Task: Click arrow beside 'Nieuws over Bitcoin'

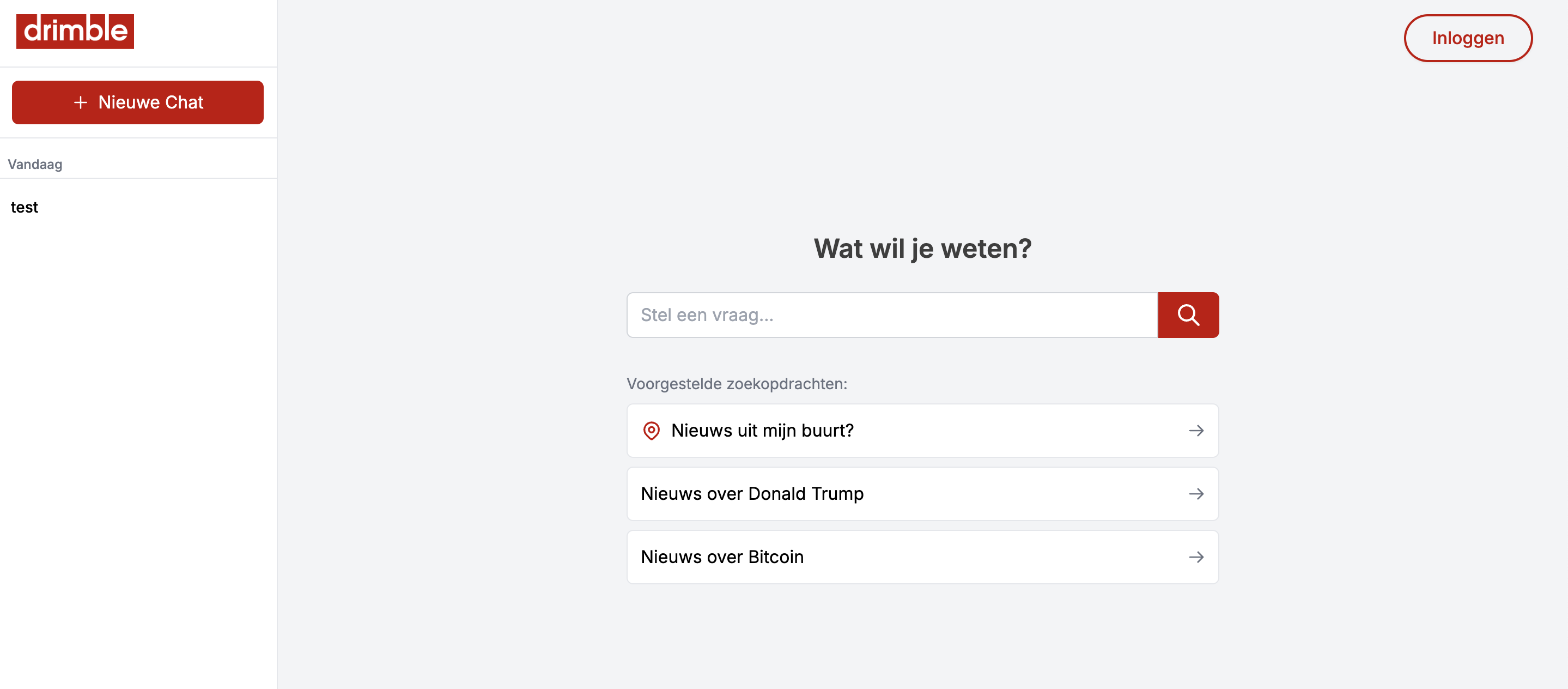Action: tap(1196, 557)
